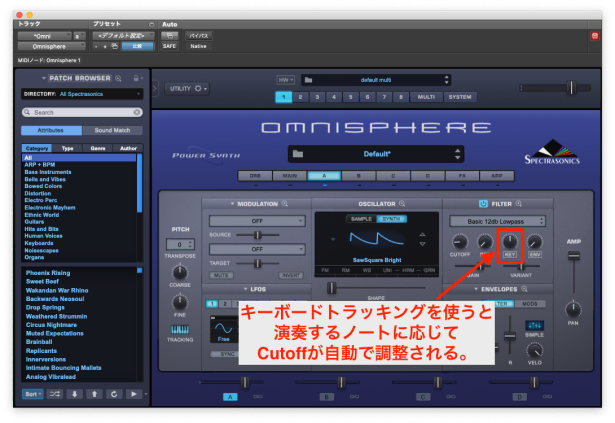Image resolution: width=615 pixels, height=423 pixels.
Task: Click the keyboard Tracking icon
Action: point(180,329)
